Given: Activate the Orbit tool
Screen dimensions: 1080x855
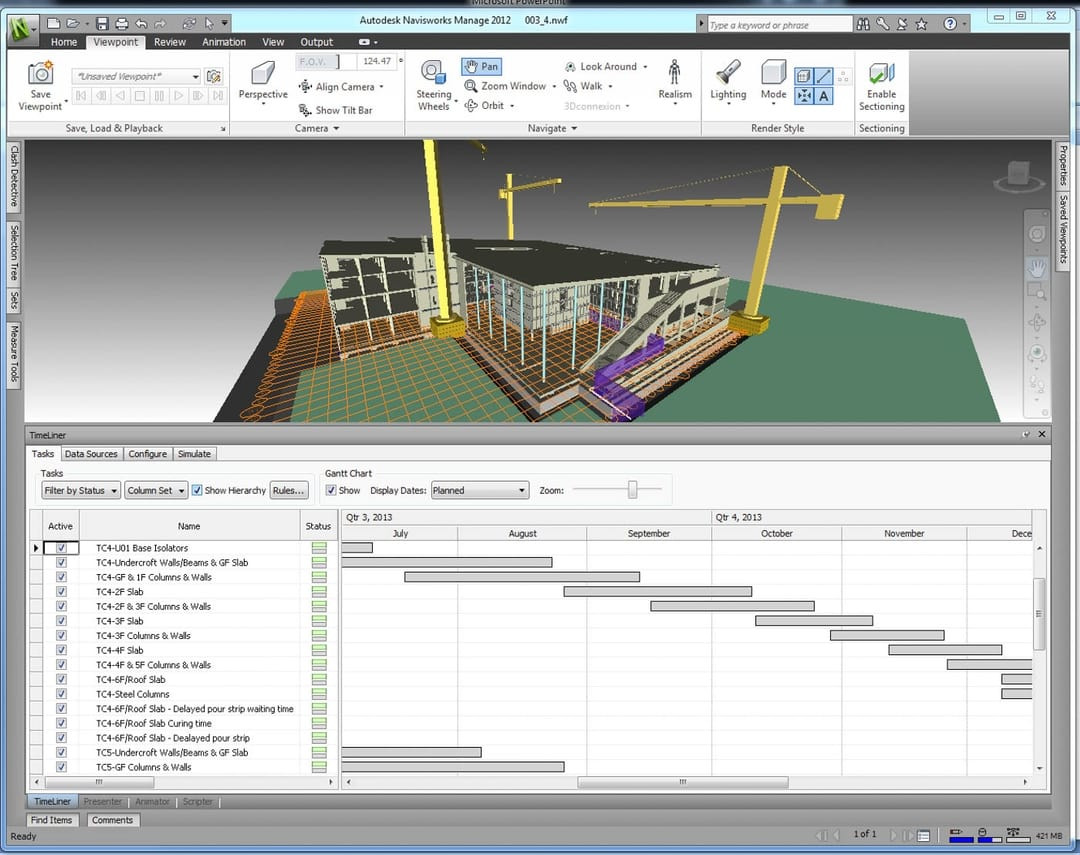Looking at the screenshot, I should 489,105.
